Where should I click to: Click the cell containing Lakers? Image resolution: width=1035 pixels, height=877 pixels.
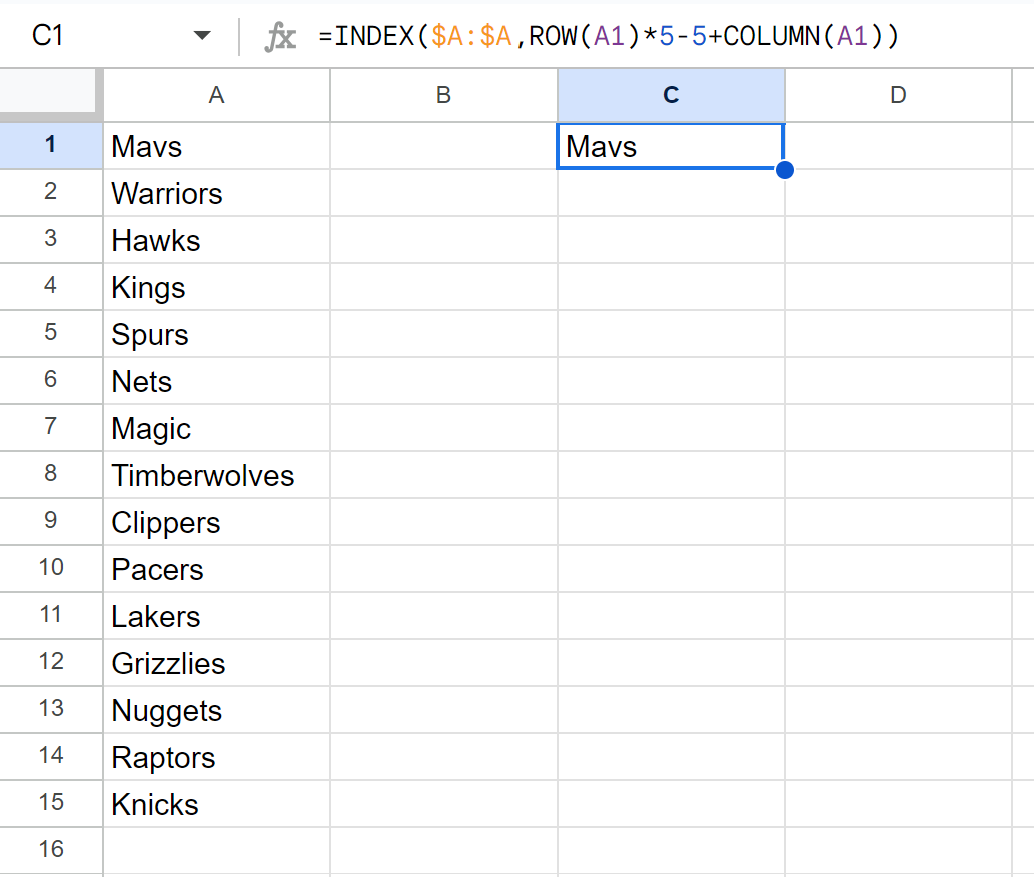[217, 615]
